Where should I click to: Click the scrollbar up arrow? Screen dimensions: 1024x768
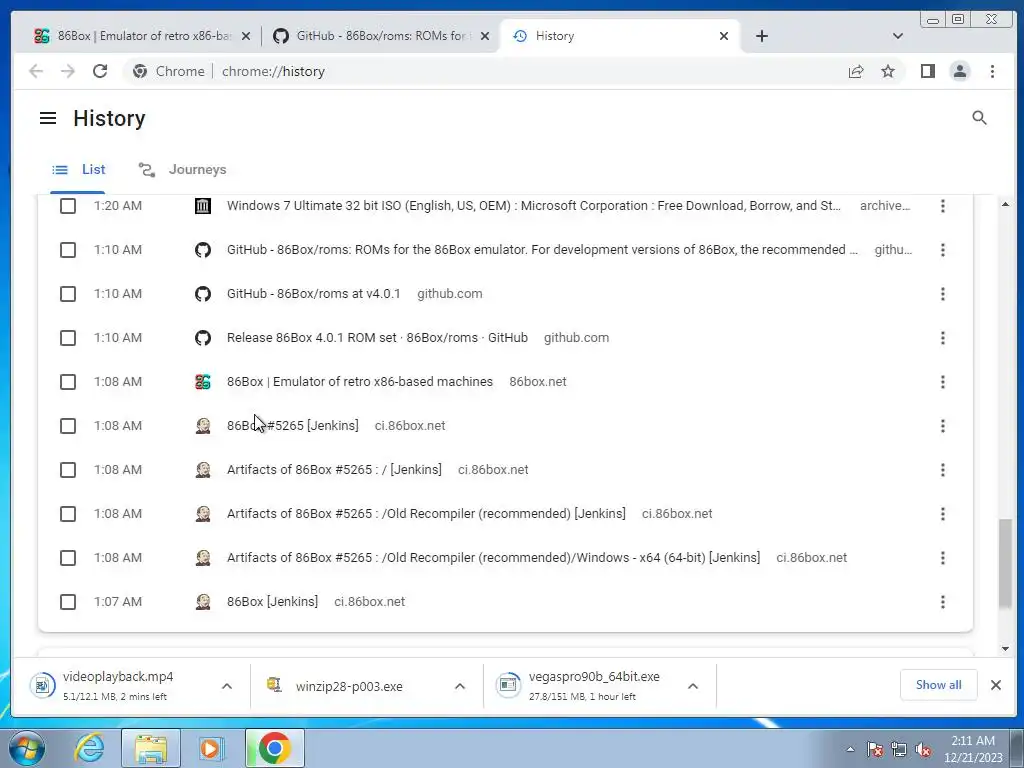click(1005, 204)
